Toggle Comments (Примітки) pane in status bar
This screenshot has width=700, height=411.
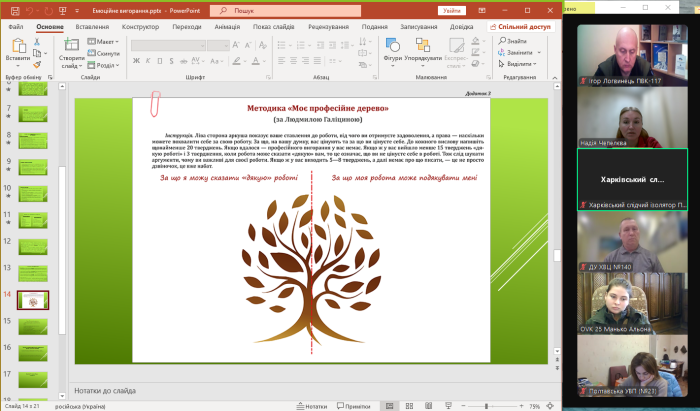[354, 406]
